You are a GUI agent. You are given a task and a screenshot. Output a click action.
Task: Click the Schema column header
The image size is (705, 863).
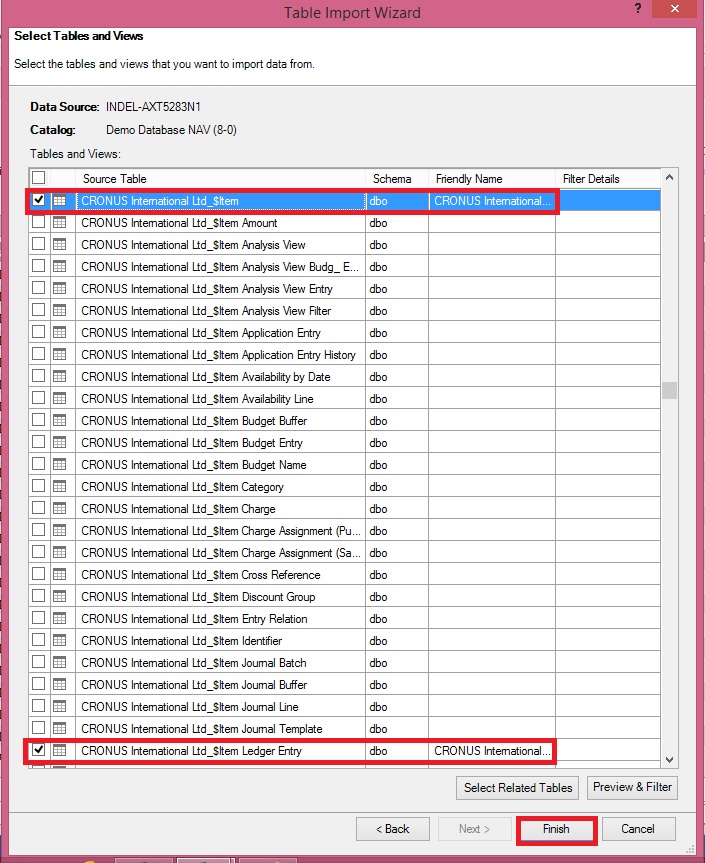(x=397, y=179)
